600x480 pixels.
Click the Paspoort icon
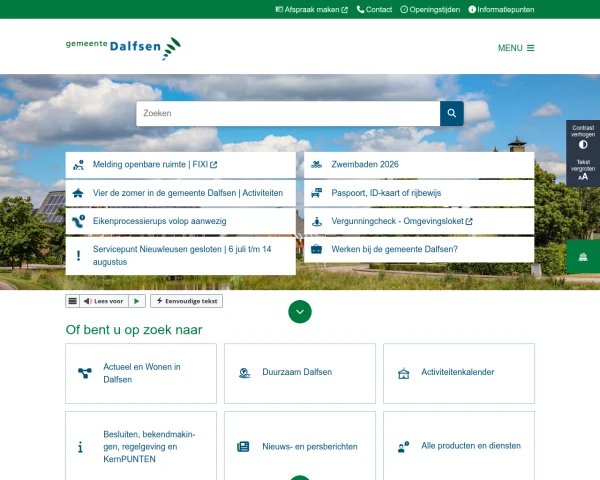tap(316, 193)
